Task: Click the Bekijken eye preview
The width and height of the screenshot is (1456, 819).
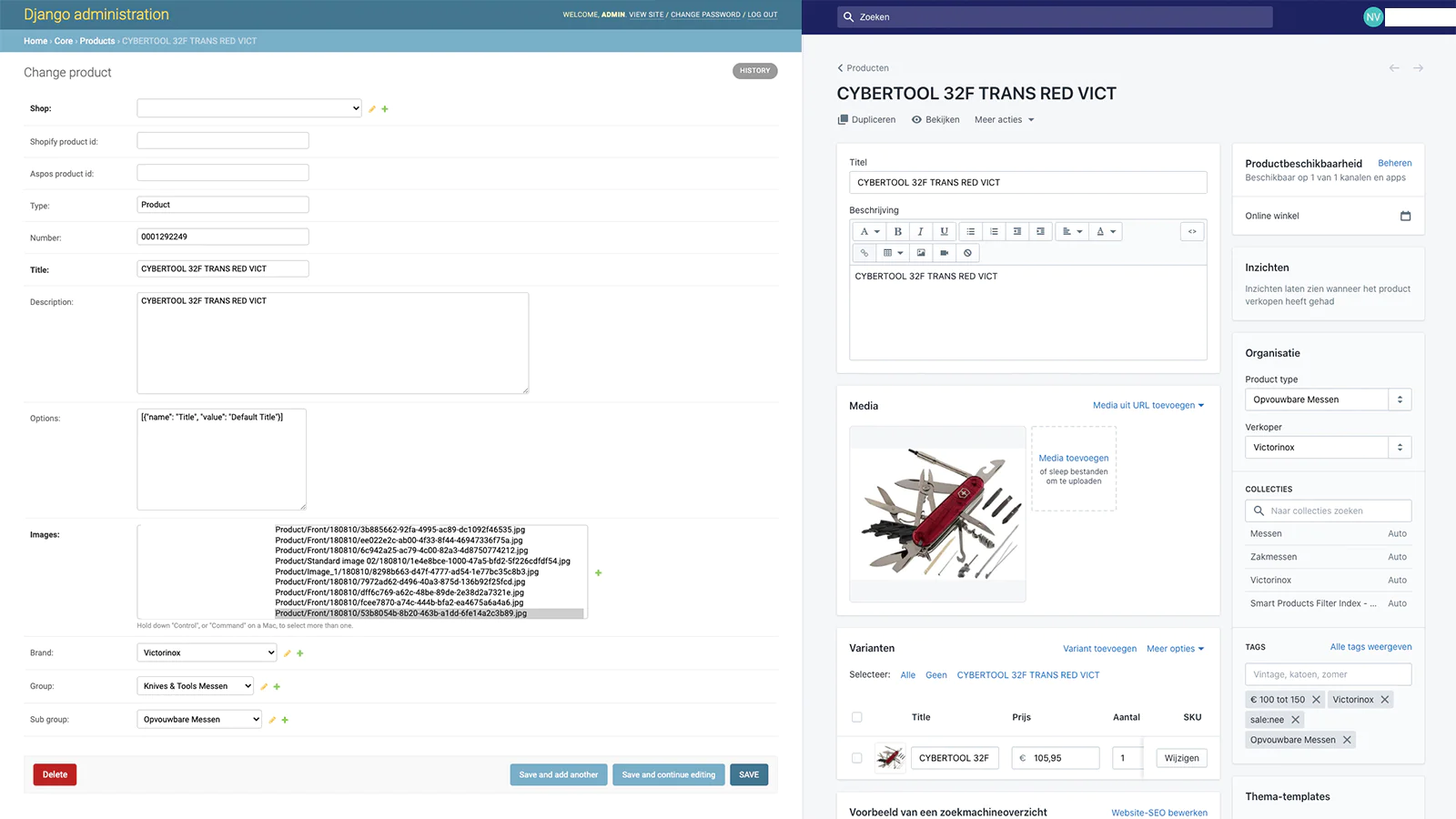Action: click(x=935, y=120)
